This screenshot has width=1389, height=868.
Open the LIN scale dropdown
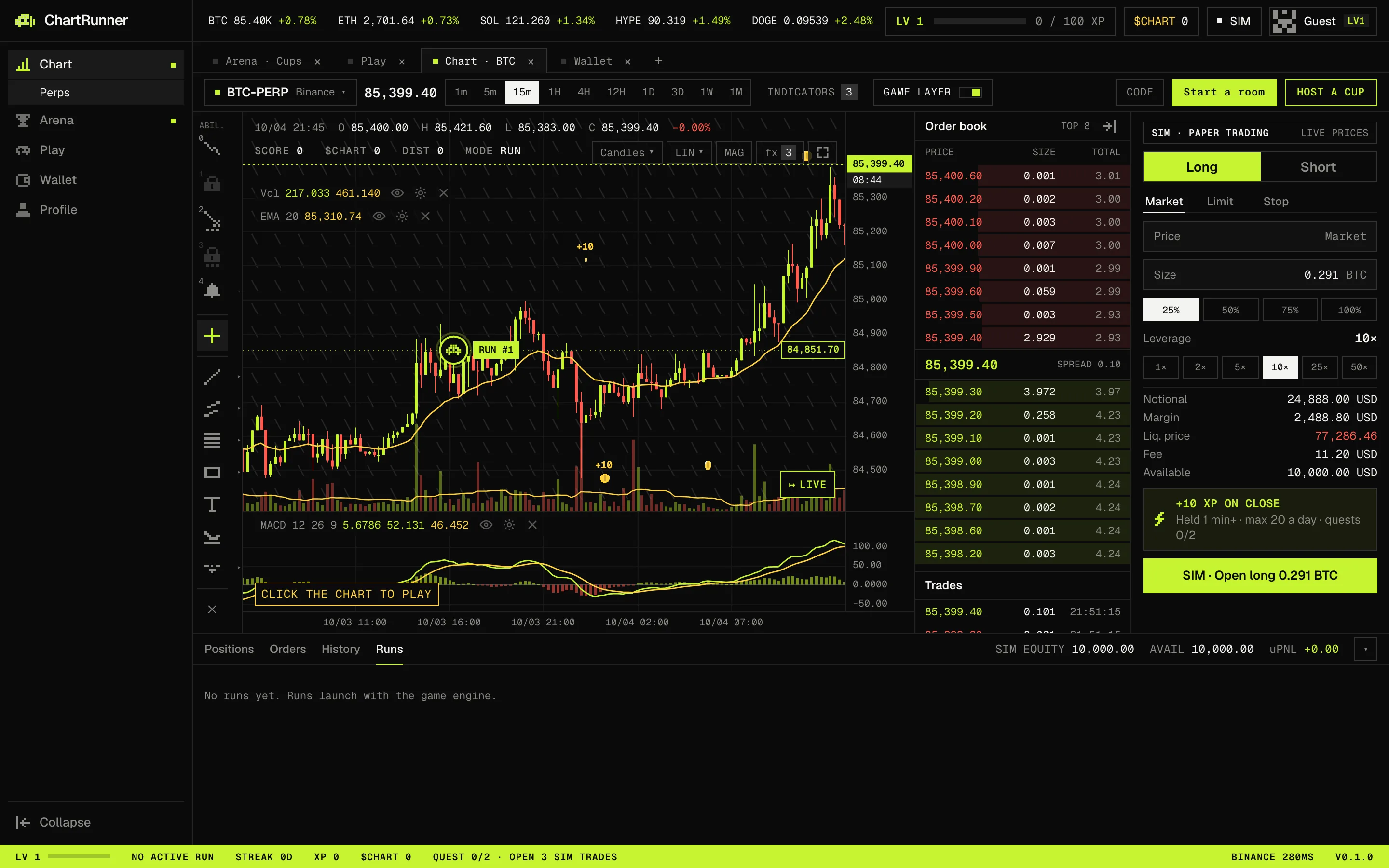pos(689,153)
